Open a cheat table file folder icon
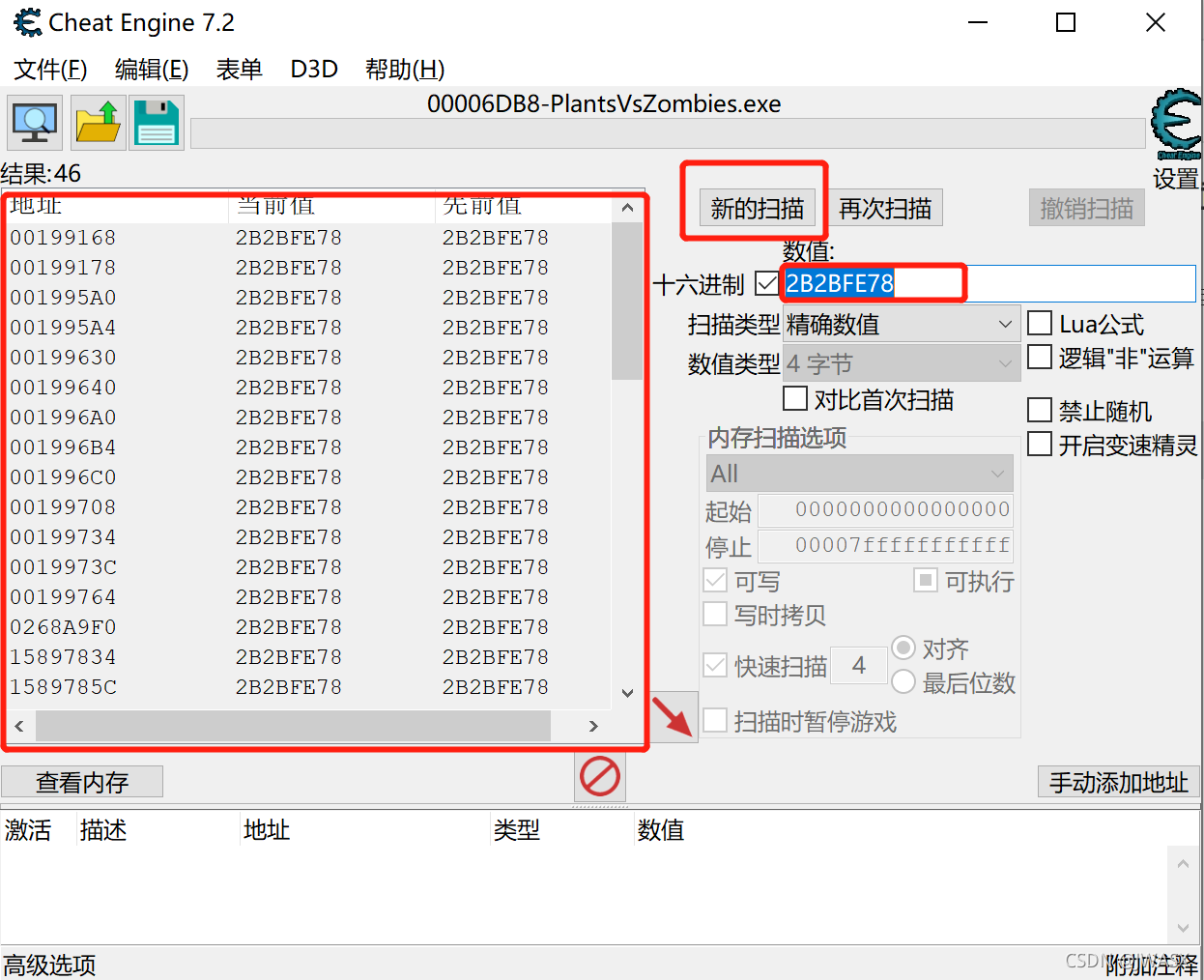 tap(98, 123)
